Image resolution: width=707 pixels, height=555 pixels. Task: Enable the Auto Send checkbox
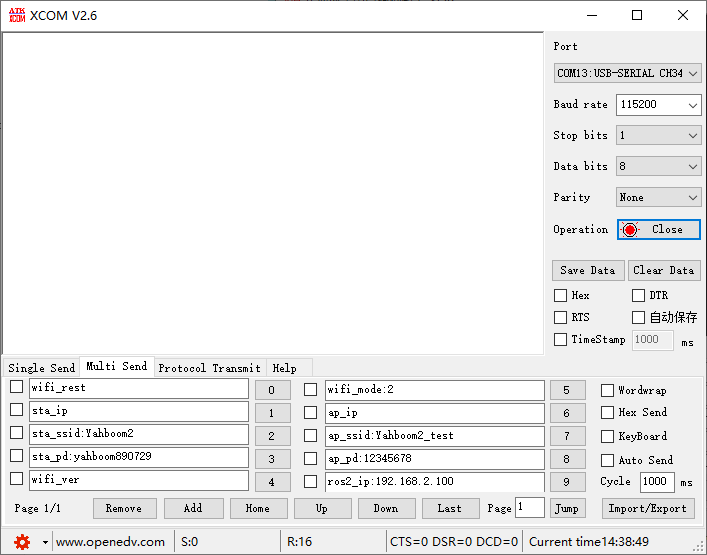[x=607, y=460]
